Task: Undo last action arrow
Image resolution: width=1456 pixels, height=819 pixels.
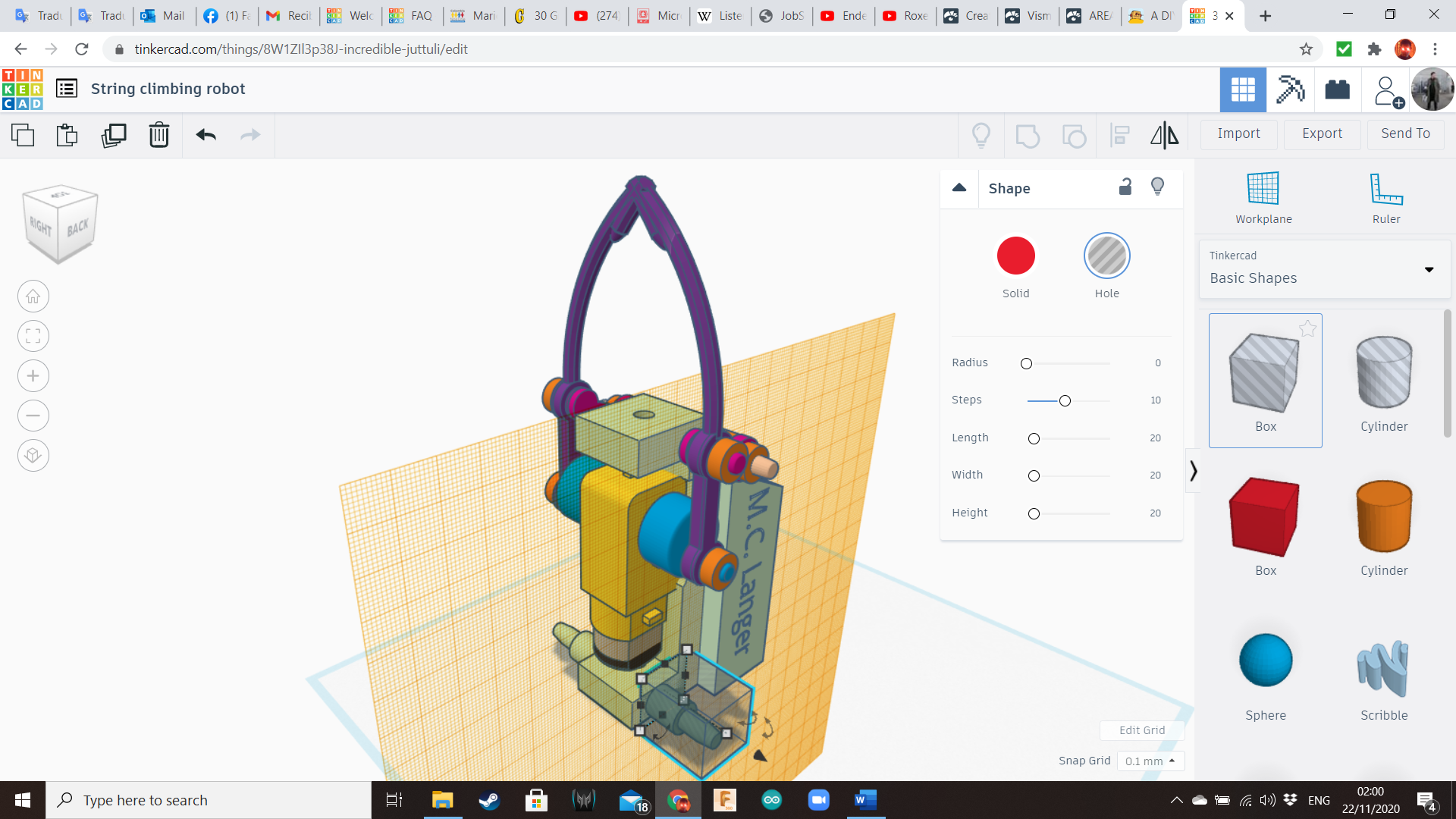Action: tap(206, 135)
